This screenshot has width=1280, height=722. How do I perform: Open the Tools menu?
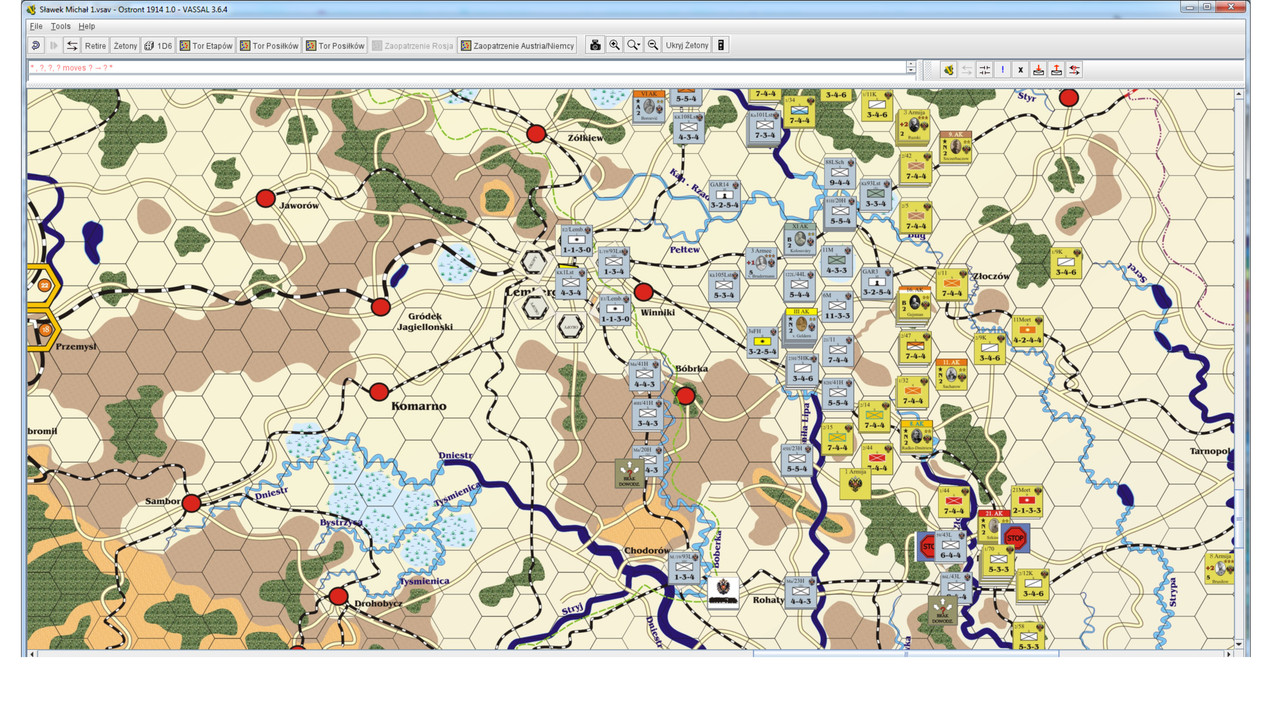point(60,26)
